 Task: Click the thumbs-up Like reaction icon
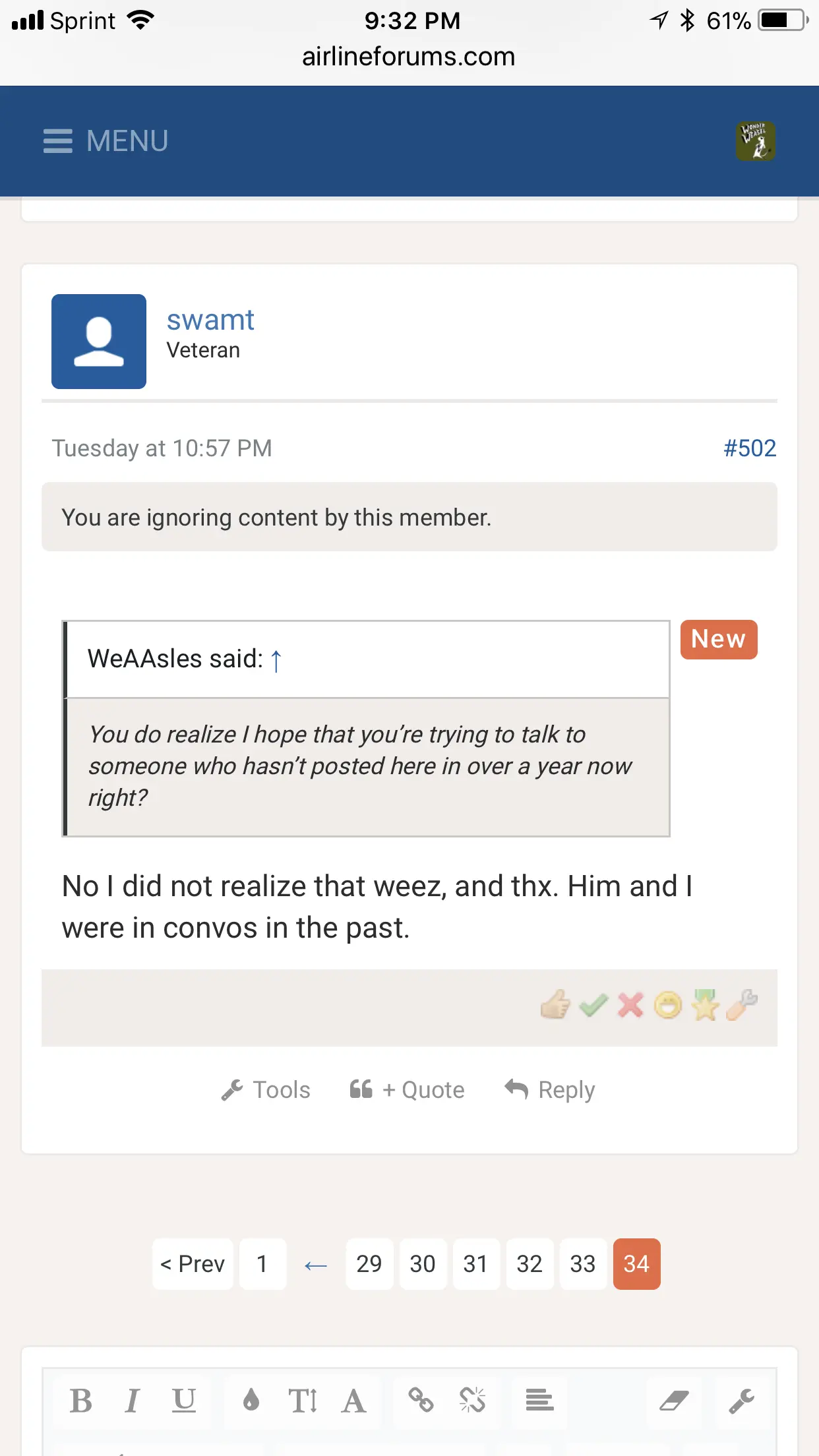[x=555, y=1006]
